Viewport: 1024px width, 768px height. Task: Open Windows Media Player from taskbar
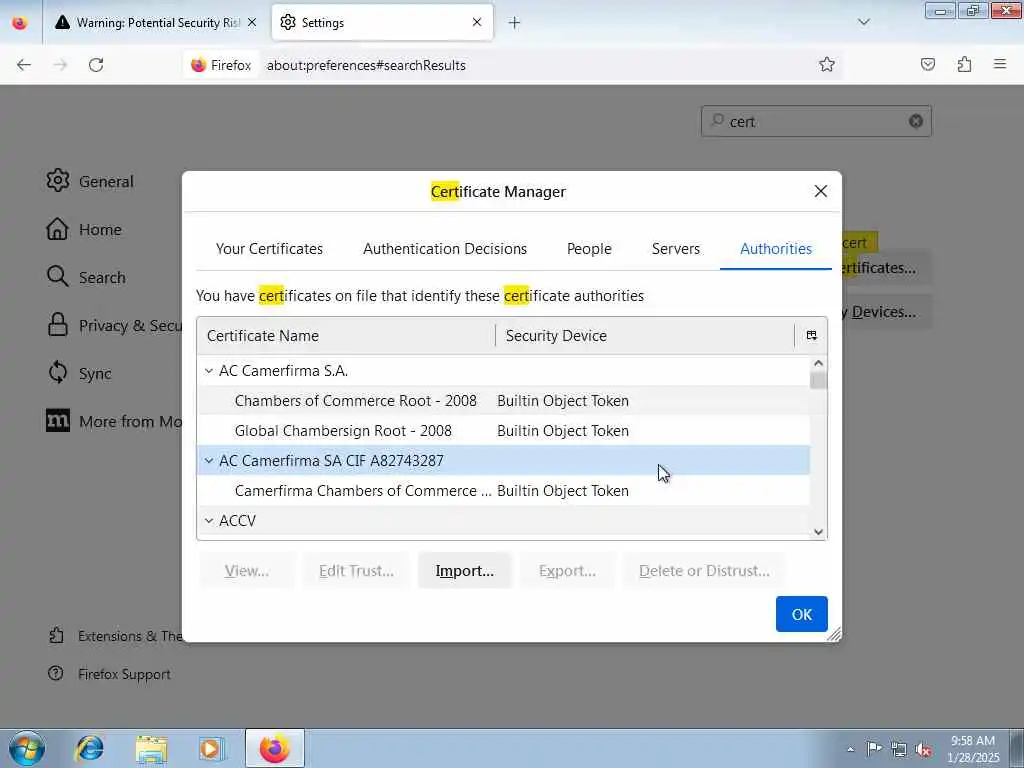(211, 748)
